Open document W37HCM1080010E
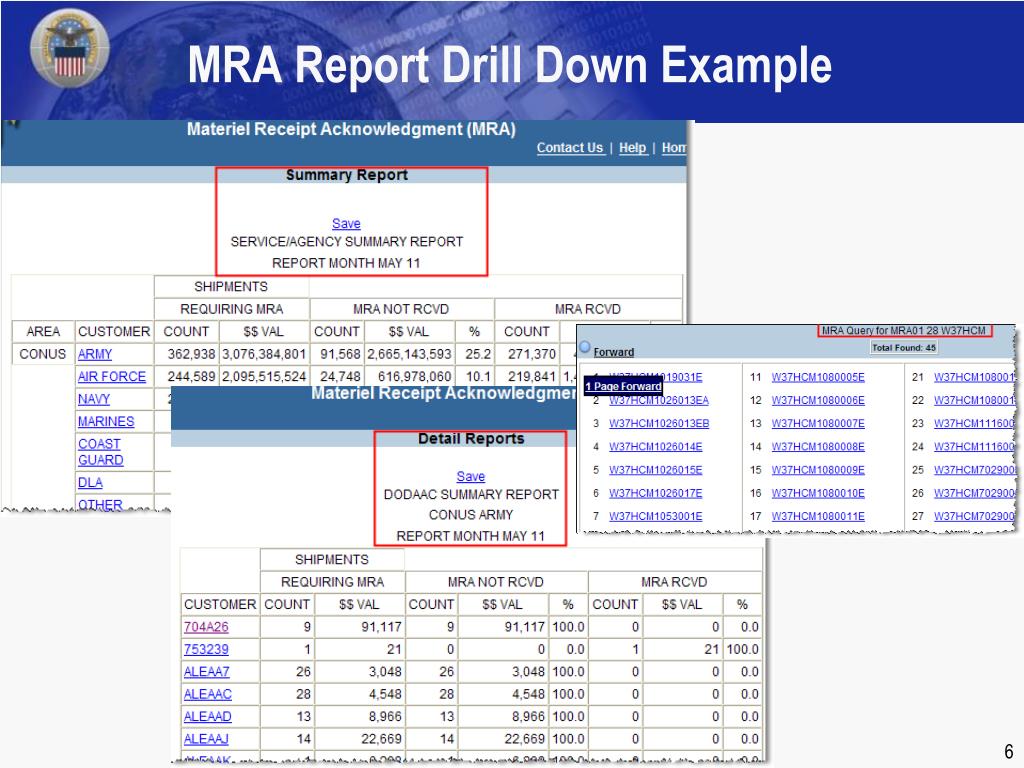 pos(818,493)
